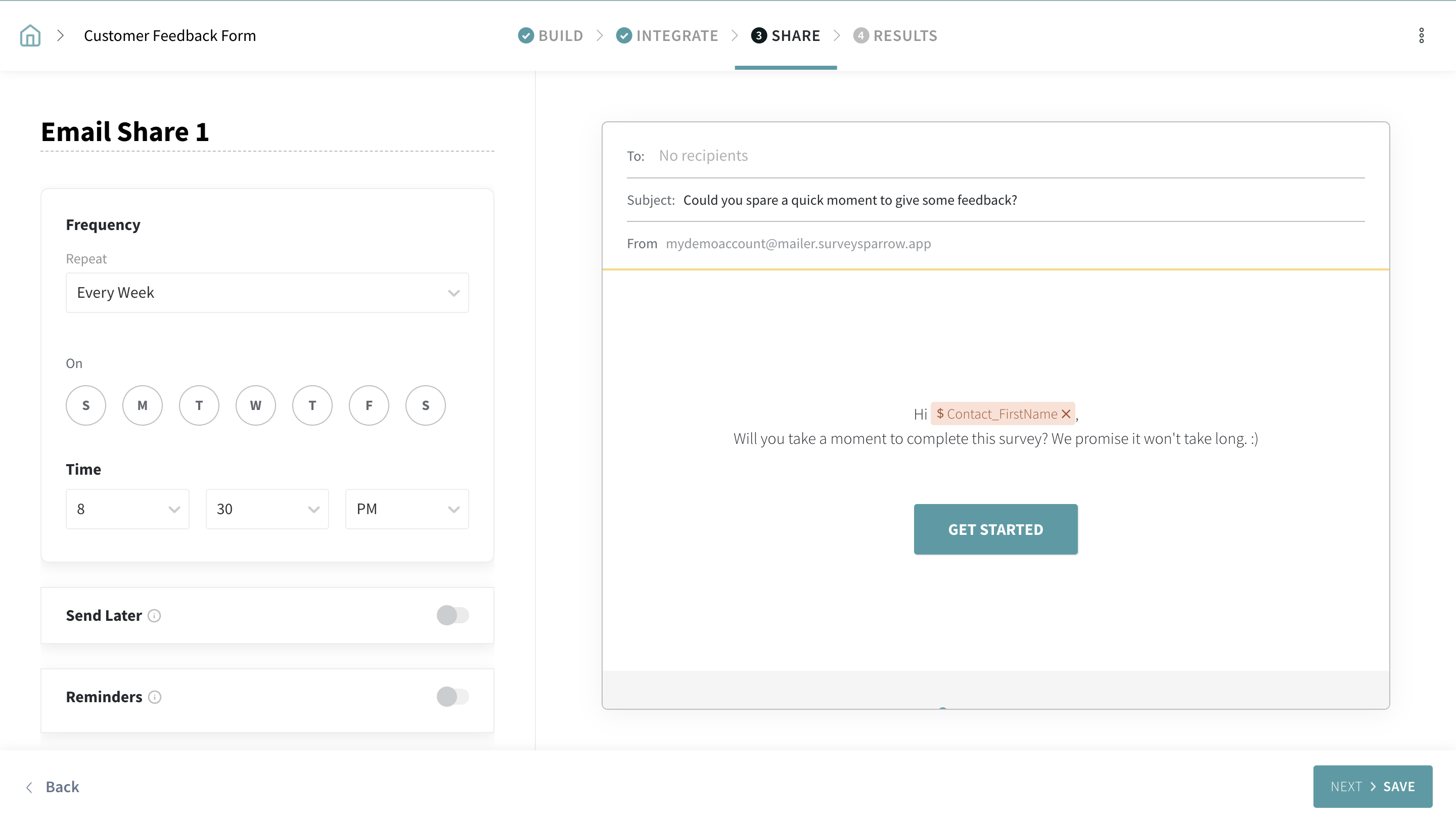Viewport: 1456px width, 822px height.
Task: Open the hour dropdown showing 8
Action: coord(127,509)
